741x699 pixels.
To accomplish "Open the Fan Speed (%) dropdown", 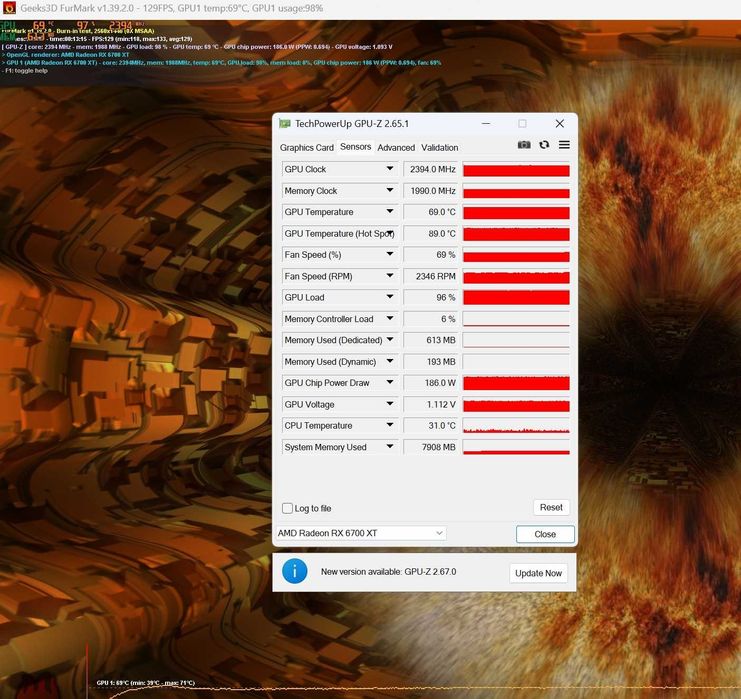I will coord(390,254).
